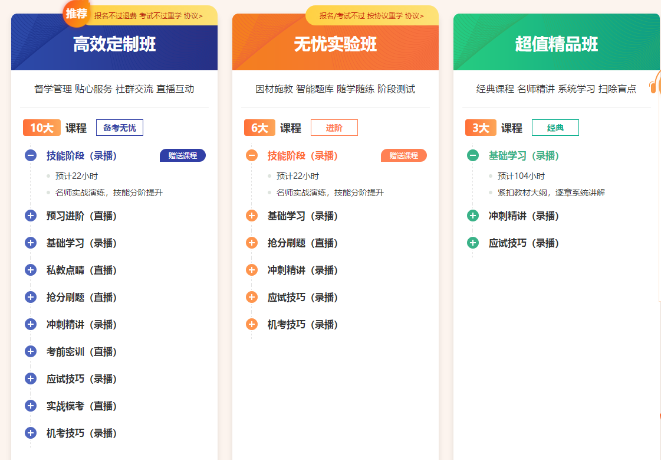Viewport: 661px width, 460px height.
Task: Select the 无忧实验班 header
Action: point(335,45)
